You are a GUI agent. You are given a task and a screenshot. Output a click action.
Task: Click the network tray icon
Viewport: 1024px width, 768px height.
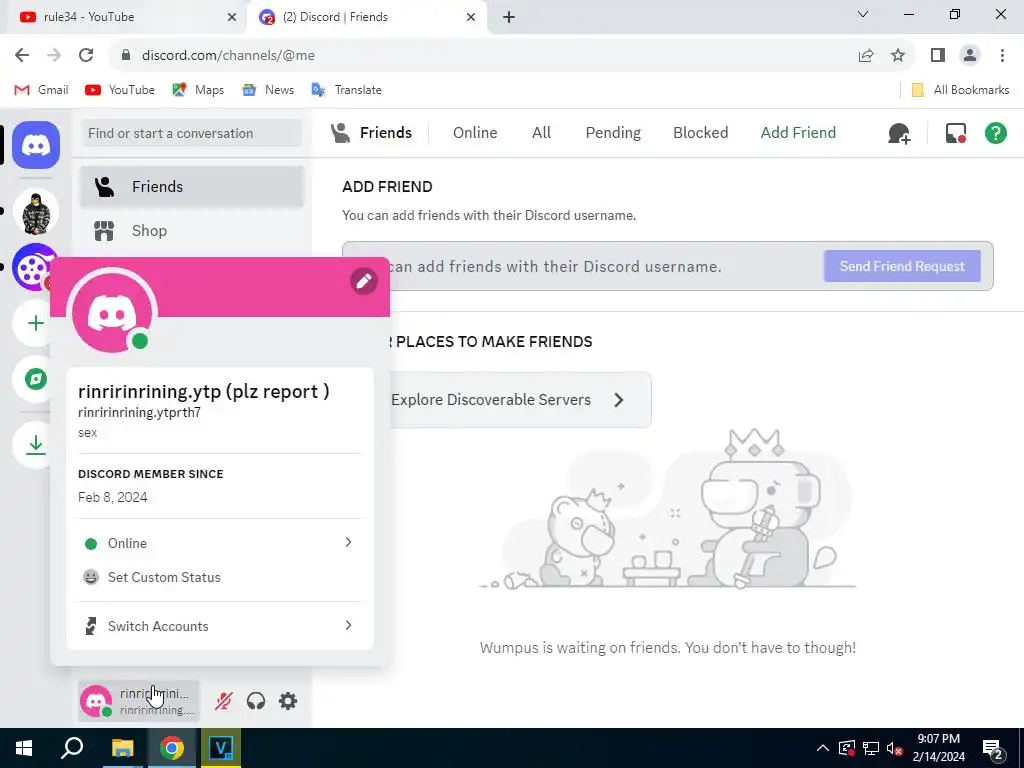click(x=871, y=748)
